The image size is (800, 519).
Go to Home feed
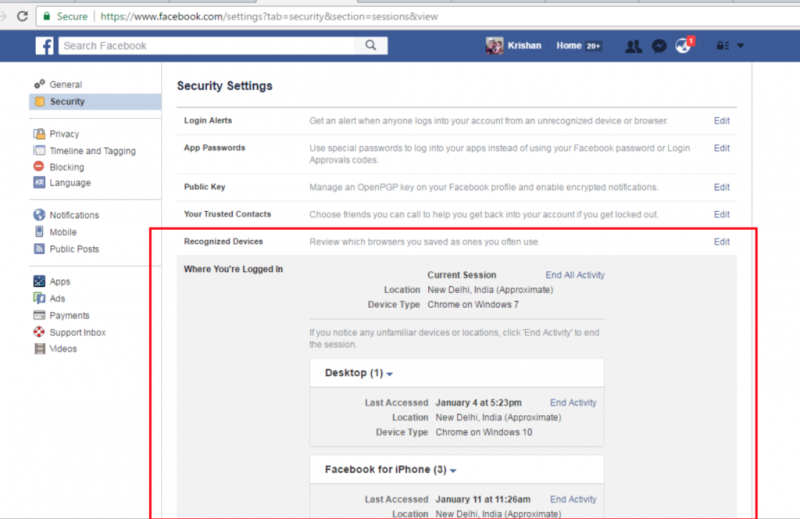tap(568, 45)
